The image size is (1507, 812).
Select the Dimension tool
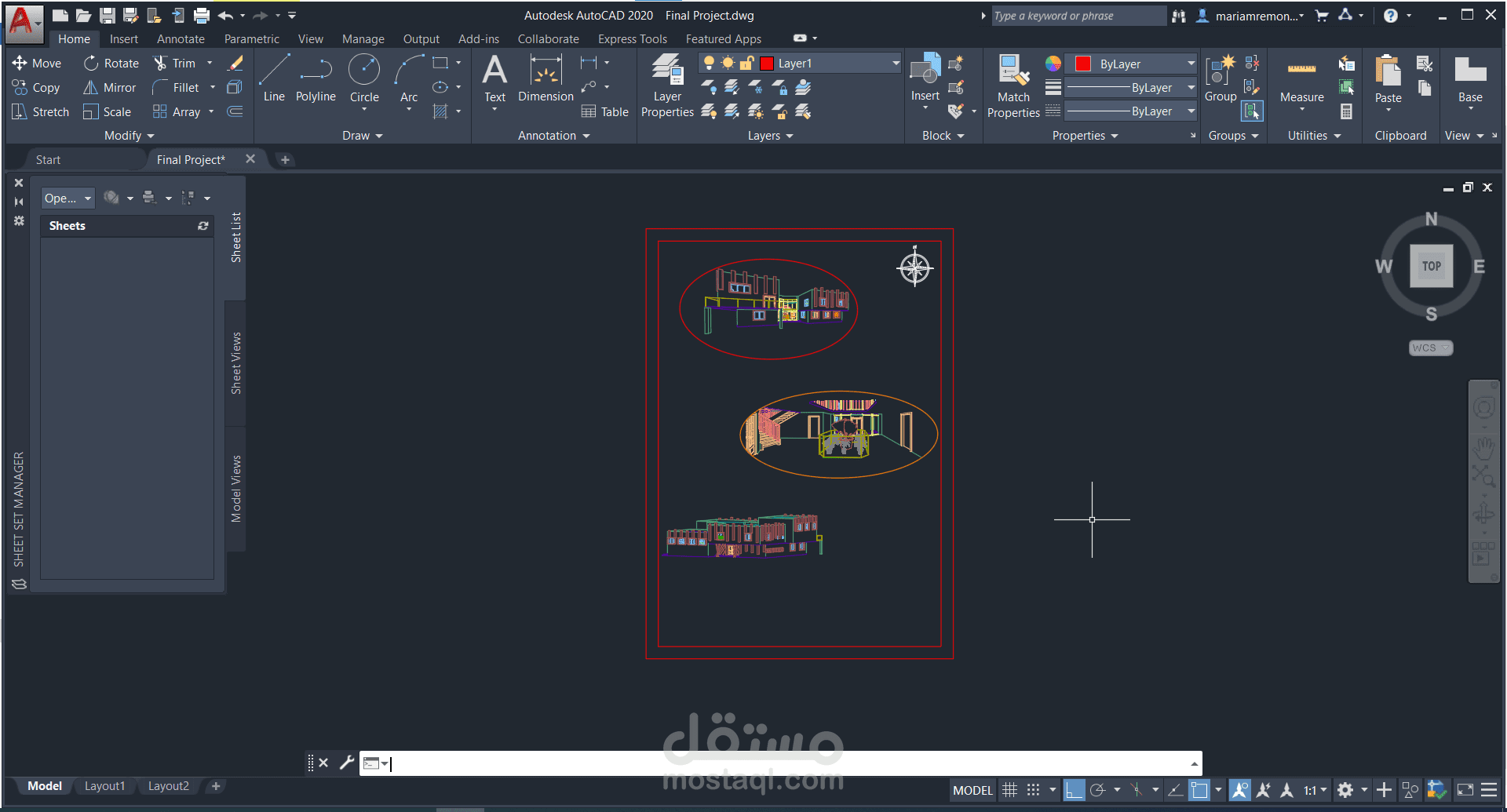tap(546, 78)
